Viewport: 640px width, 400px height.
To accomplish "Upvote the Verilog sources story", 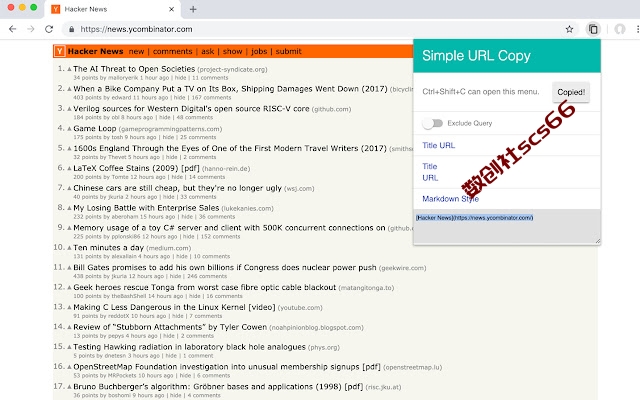I will [x=69, y=109].
